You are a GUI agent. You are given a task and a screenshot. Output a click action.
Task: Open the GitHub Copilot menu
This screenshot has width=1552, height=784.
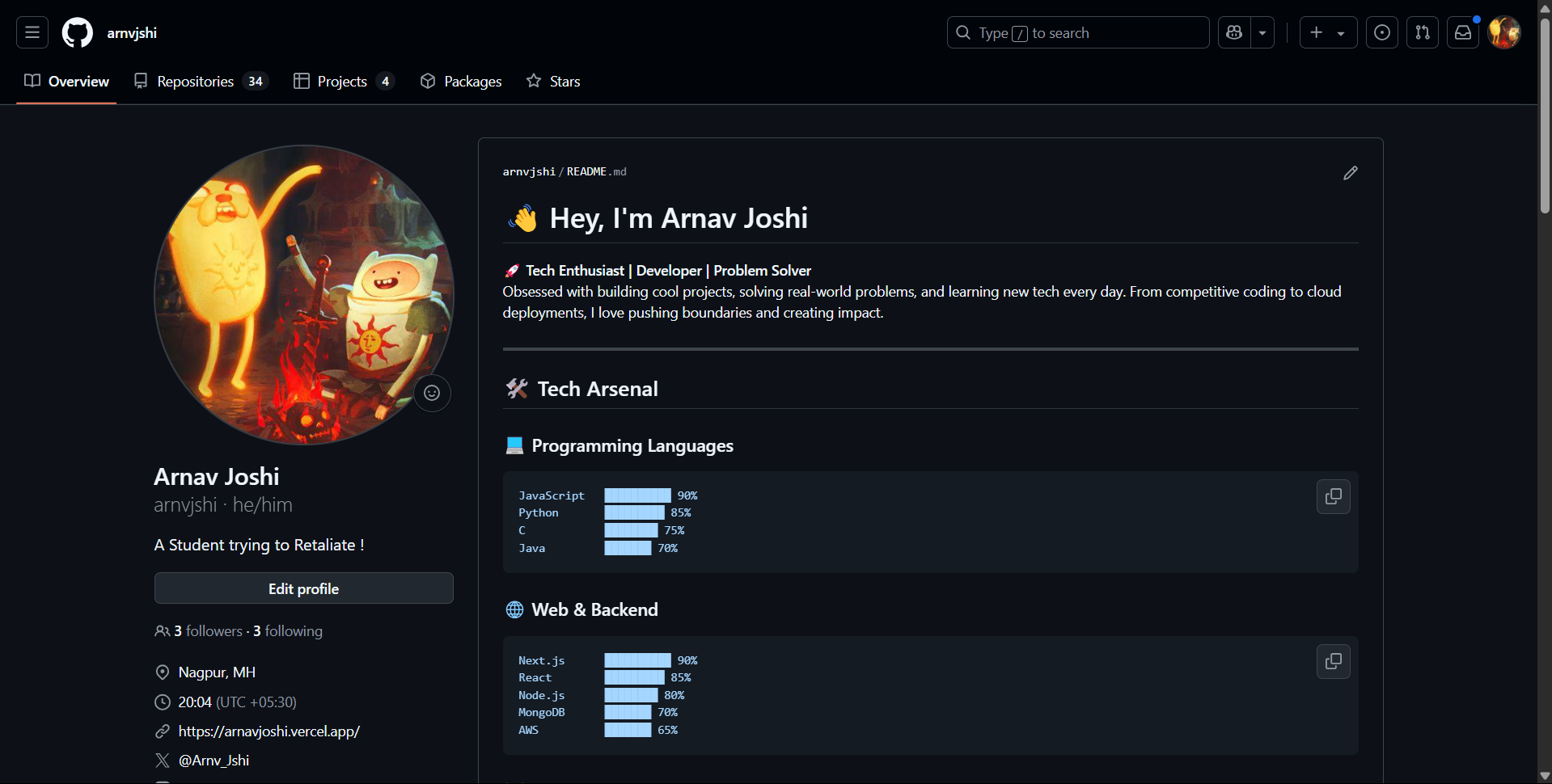coord(1233,32)
